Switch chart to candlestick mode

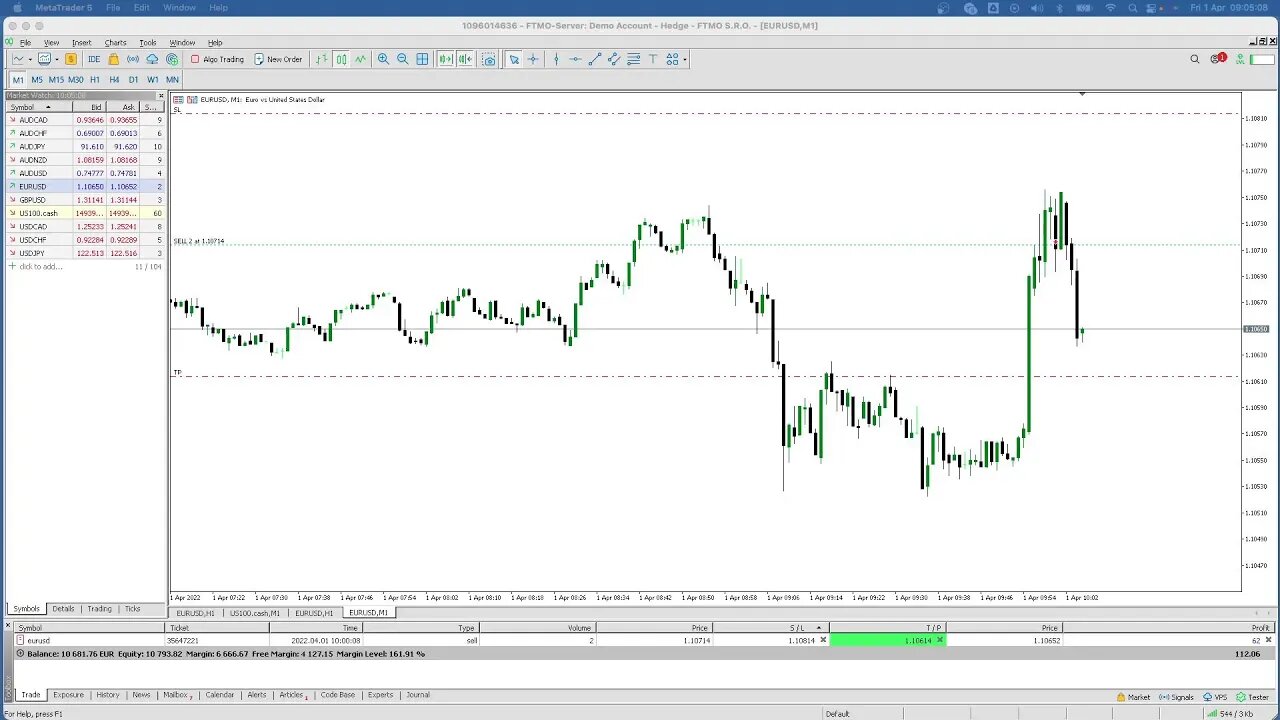pyautogui.click(x=341, y=59)
